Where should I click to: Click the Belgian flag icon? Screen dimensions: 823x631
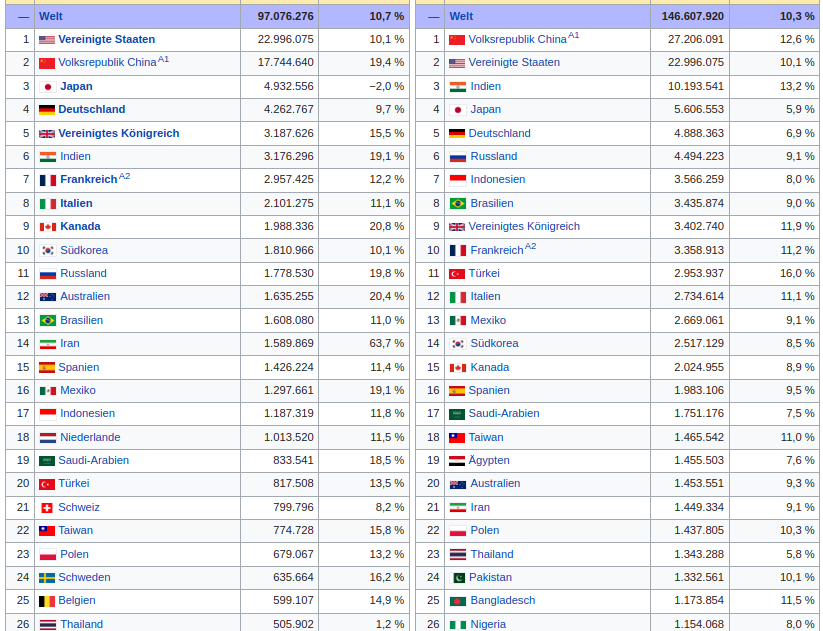[47, 601]
